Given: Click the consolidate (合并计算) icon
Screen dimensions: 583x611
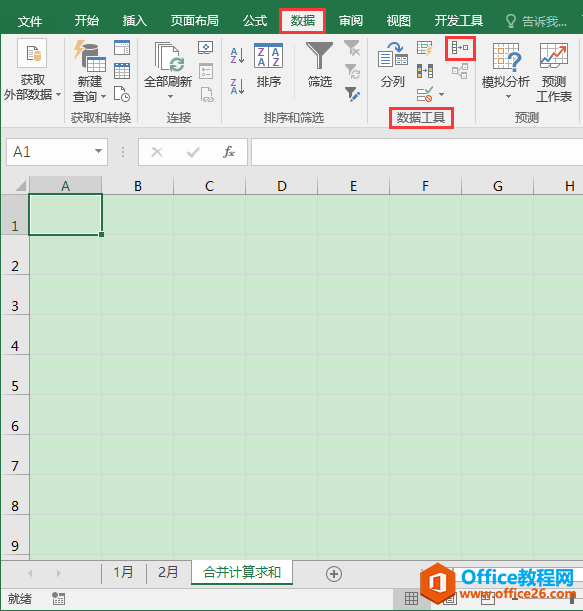Looking at the screenshot, I should (460, 48).
